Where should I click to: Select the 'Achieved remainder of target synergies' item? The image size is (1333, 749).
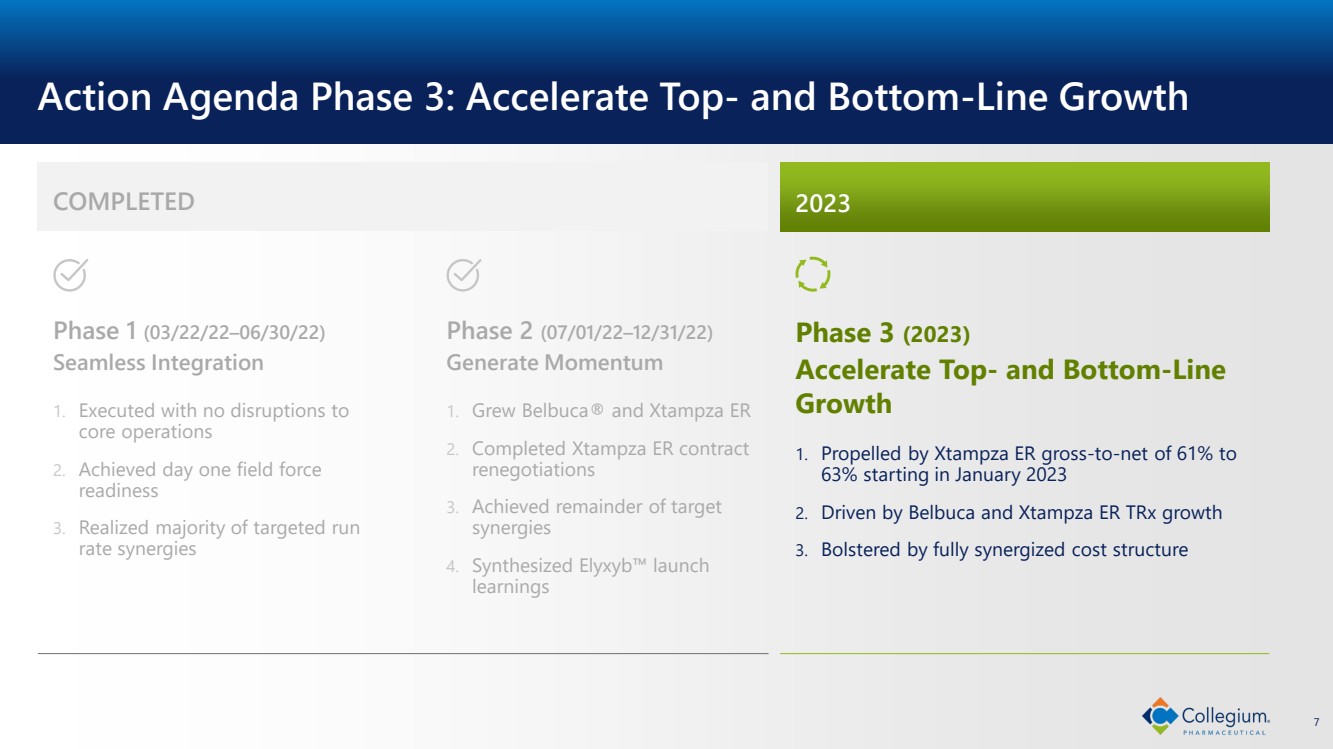(596, 517)
